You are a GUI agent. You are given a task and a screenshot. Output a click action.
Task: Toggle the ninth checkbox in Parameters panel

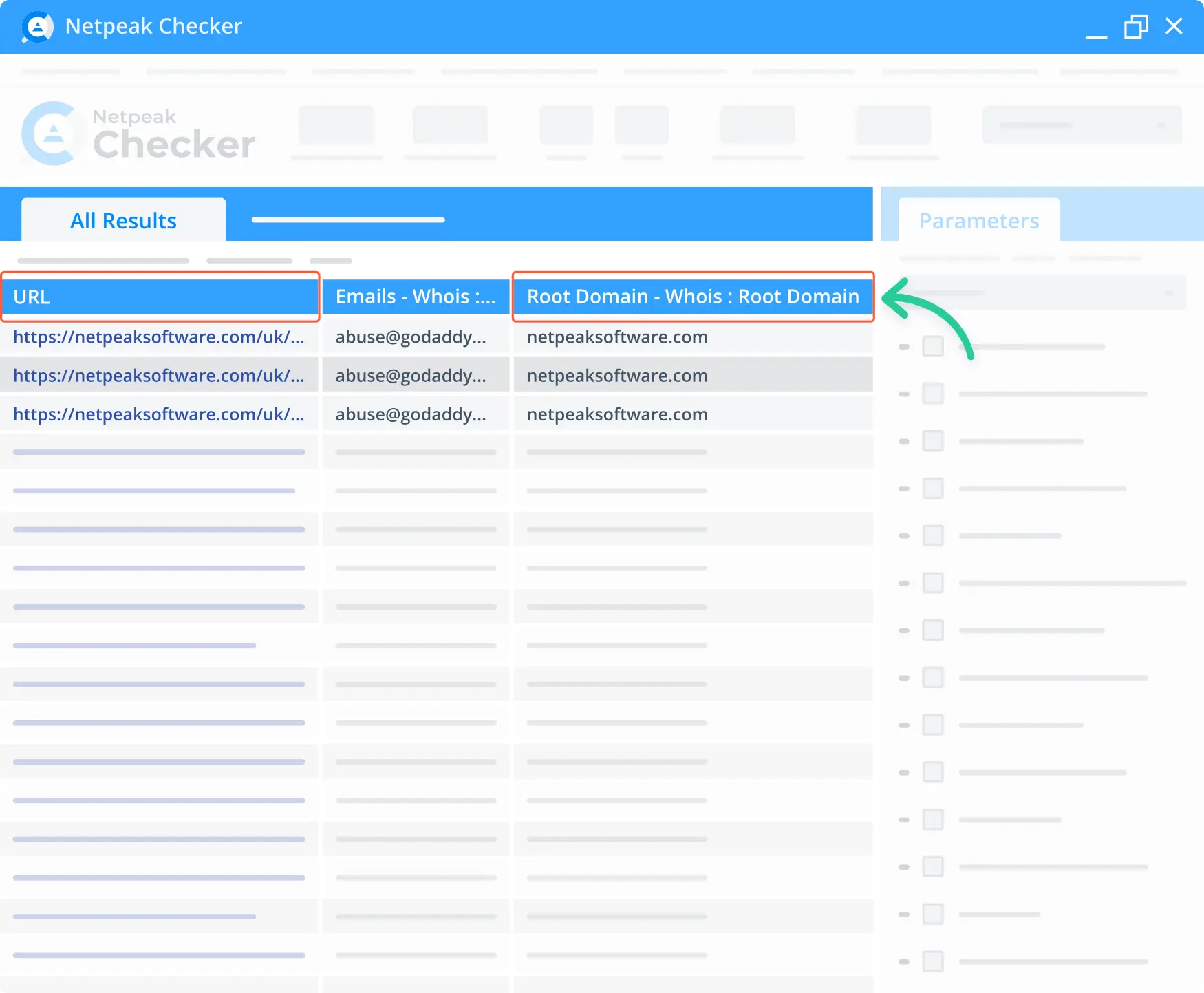point(933,725)
